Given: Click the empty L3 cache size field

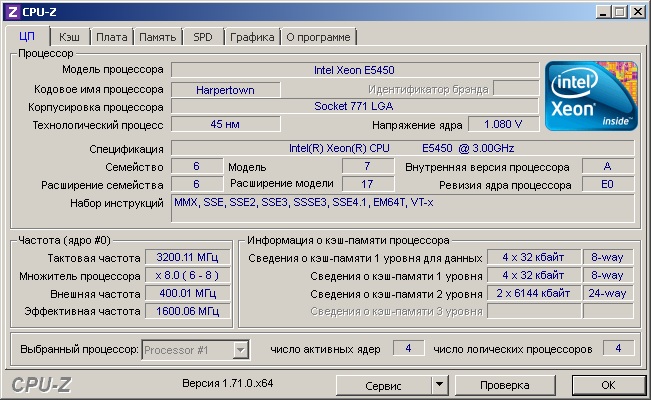Looking at the screenshot, I should (534, 311).
